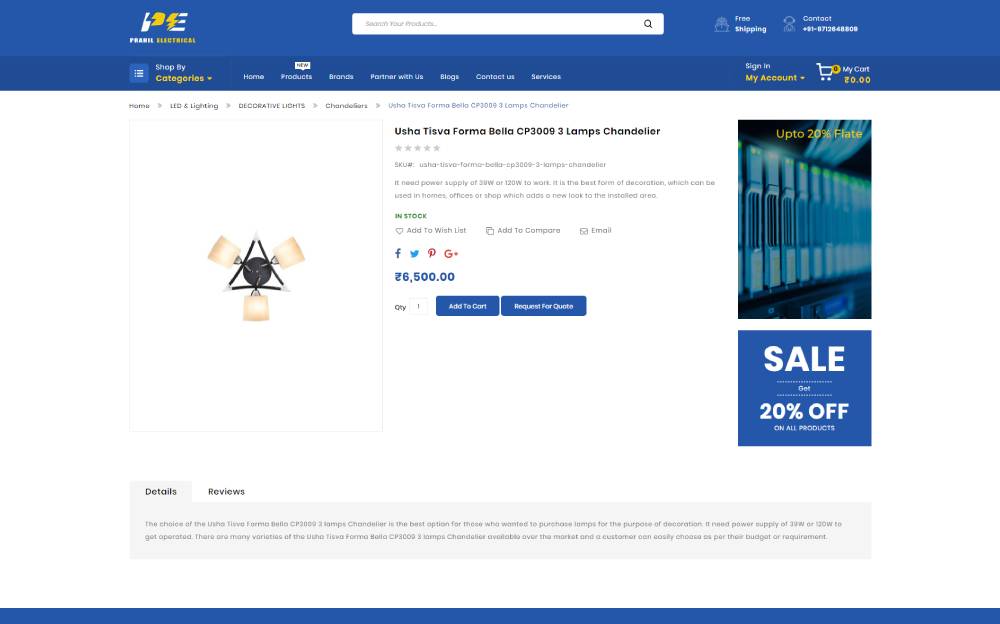
Task: Click the Upto 20% Flate banner
Action: point(805,219)
